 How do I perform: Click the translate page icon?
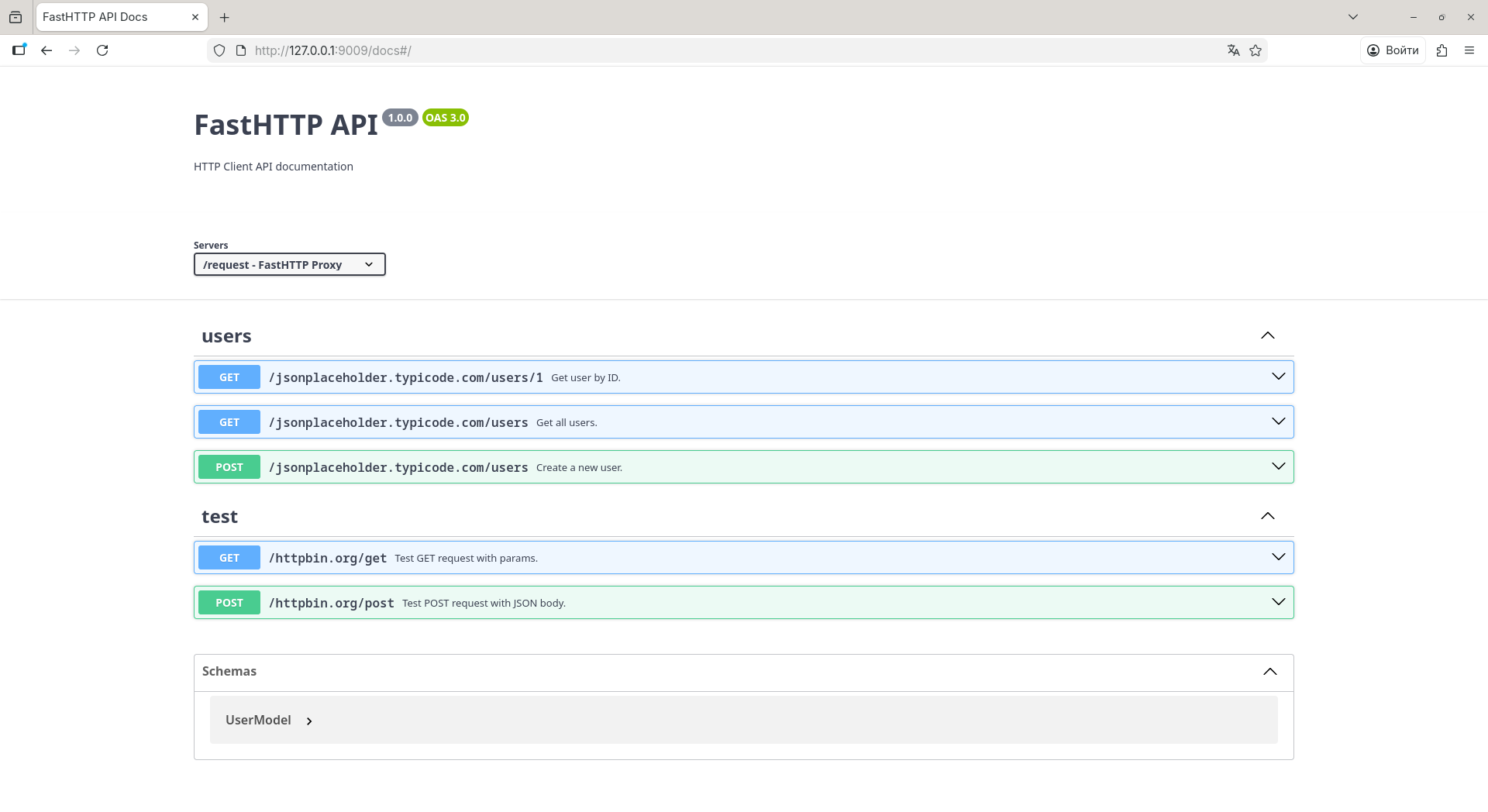coord(1234,50)
